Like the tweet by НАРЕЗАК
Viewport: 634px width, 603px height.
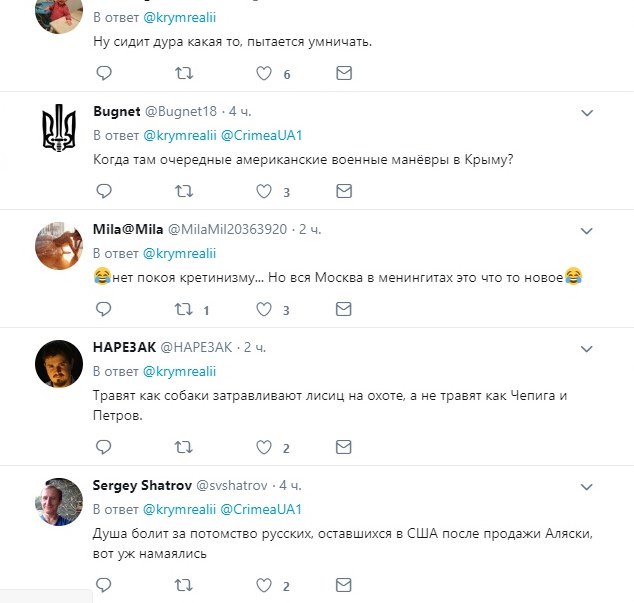(x=264, y=447)
